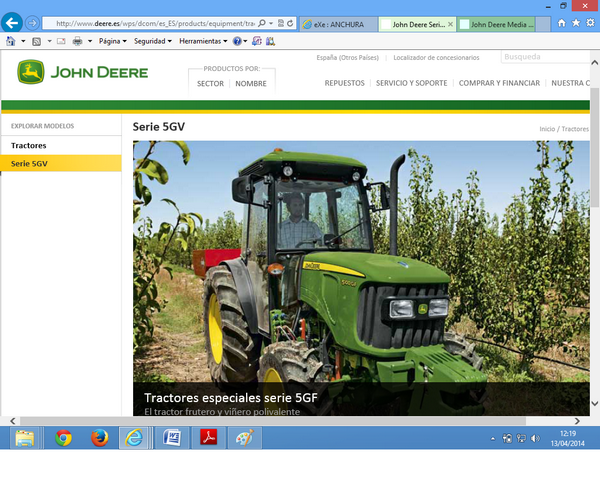Image resolution: width=600 pixels, height=500 pixels.
Task: Go back with the blue back arrow
Action: click(x=11, y=23)
